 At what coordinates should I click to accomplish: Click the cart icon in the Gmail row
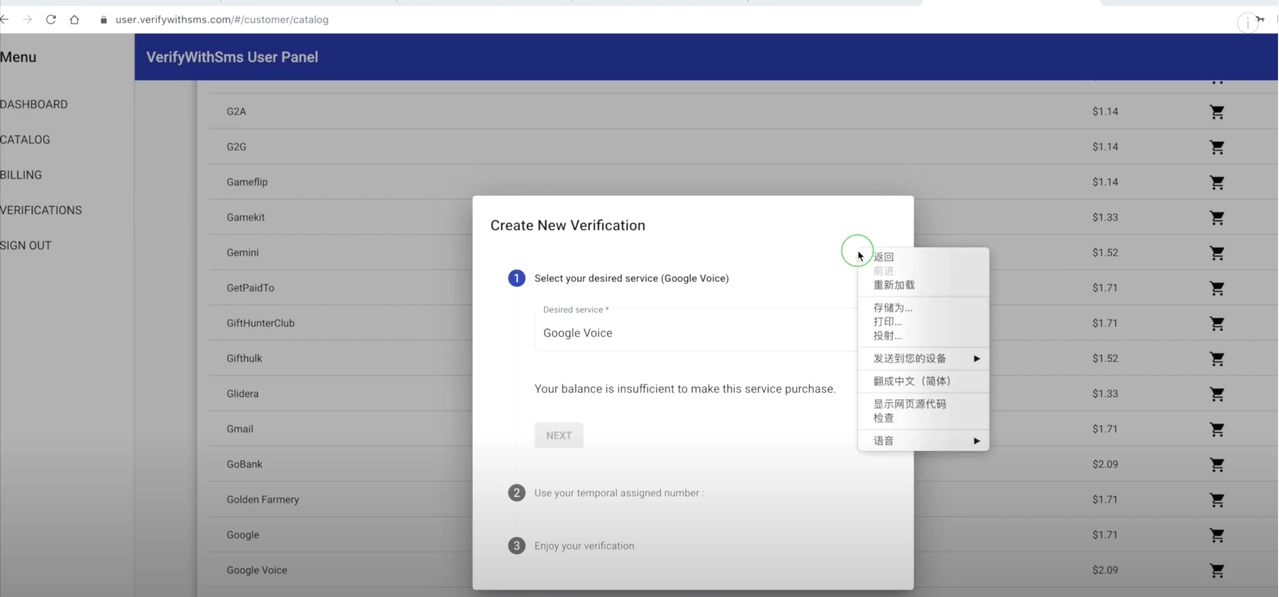pos(1217,429)
